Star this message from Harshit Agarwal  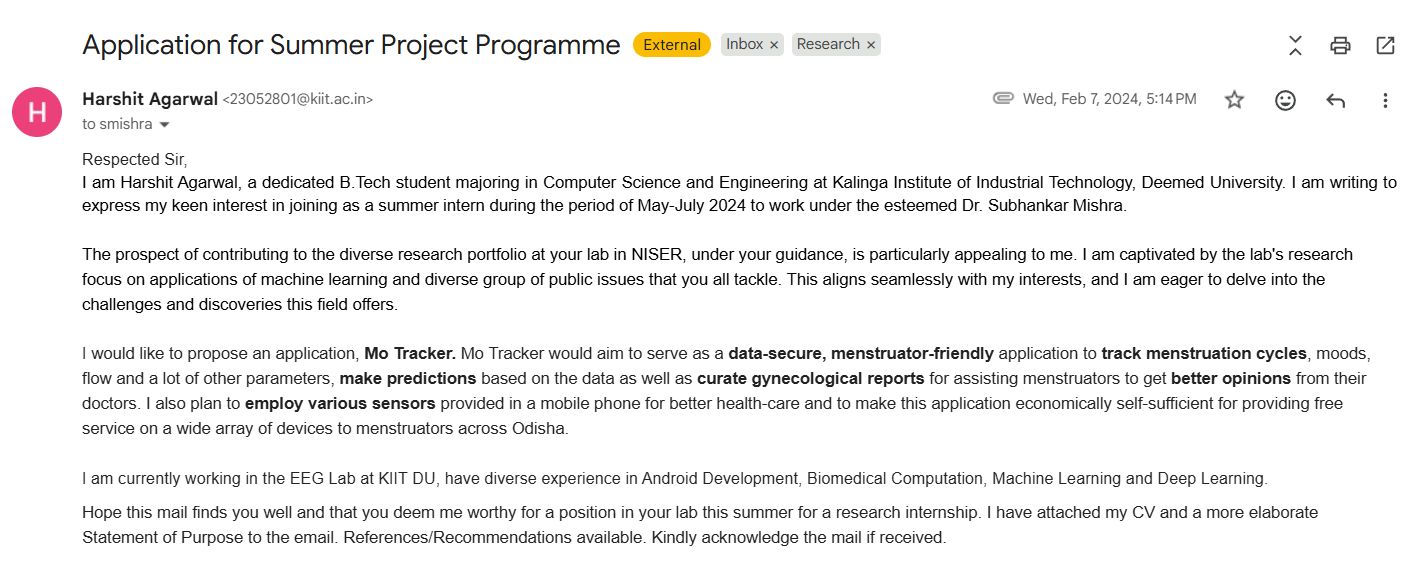tap(1234, 99)
